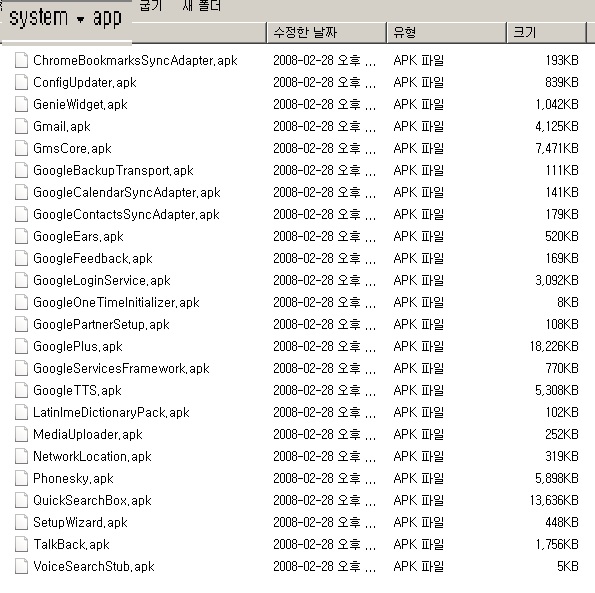Image resolution: width=595 pixels, height=593 pixels.
Task: Click the 5,898KB size value
Action: pyautogui.click(x=557, y=478)
